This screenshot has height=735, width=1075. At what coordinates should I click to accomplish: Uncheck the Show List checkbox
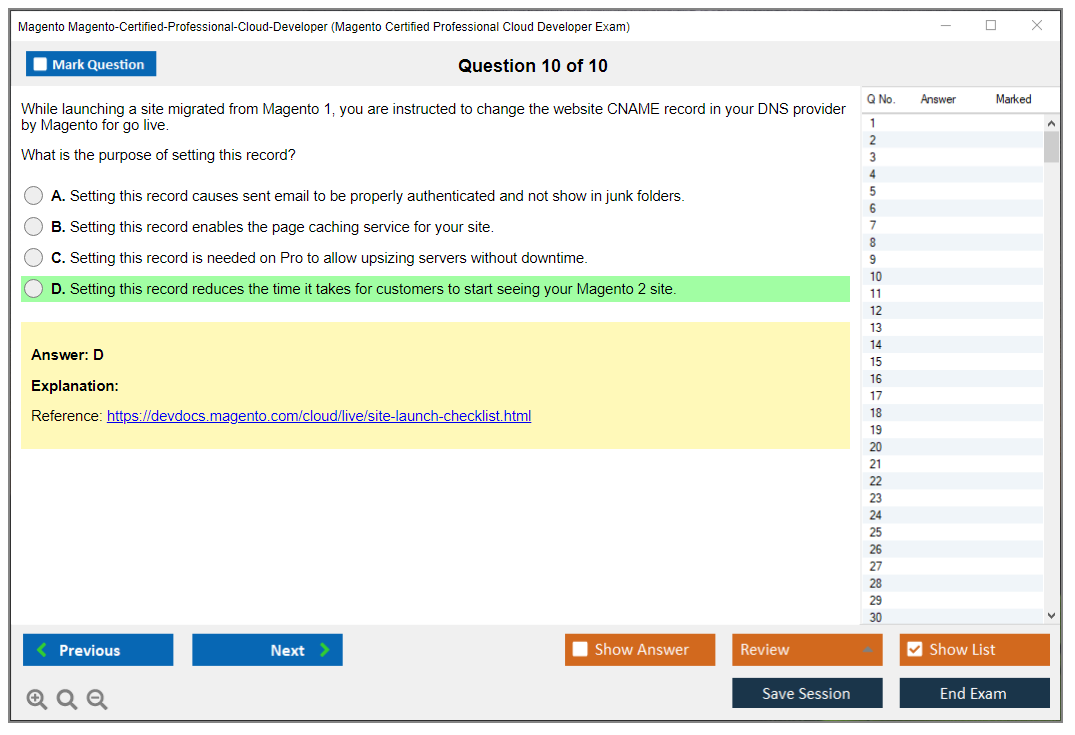[914, 650]
